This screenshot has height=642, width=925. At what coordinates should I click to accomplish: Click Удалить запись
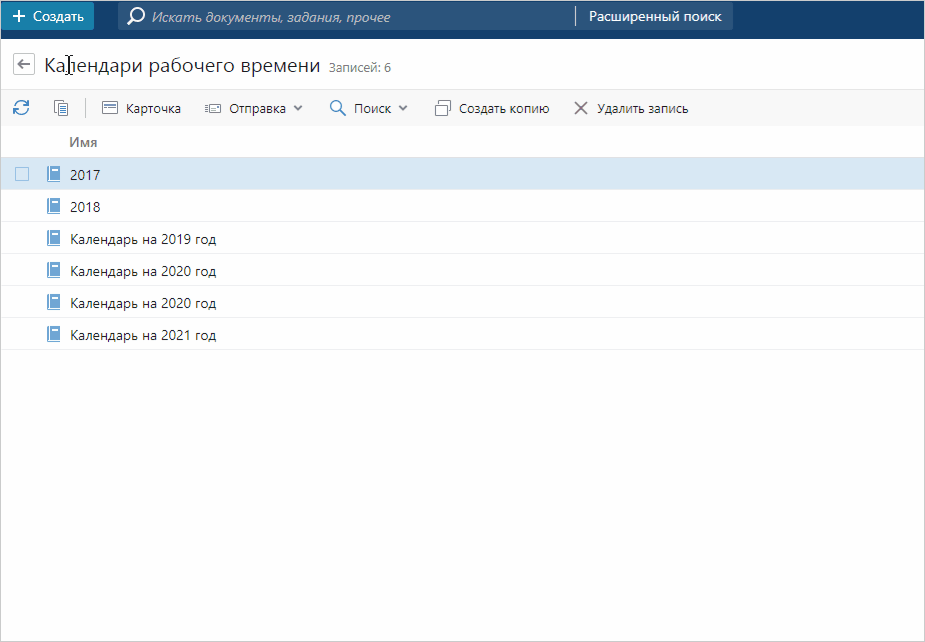630,108
